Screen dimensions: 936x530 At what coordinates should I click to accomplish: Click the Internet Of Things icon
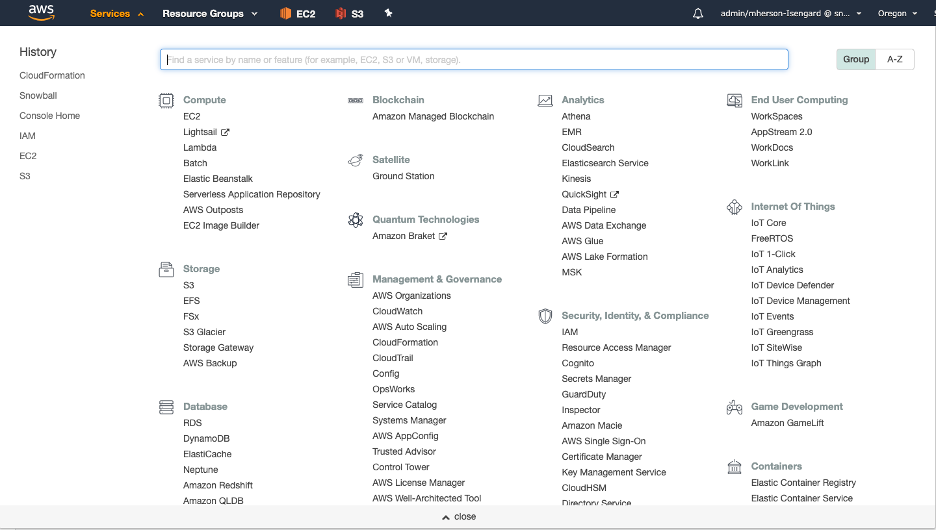[734, 207]
